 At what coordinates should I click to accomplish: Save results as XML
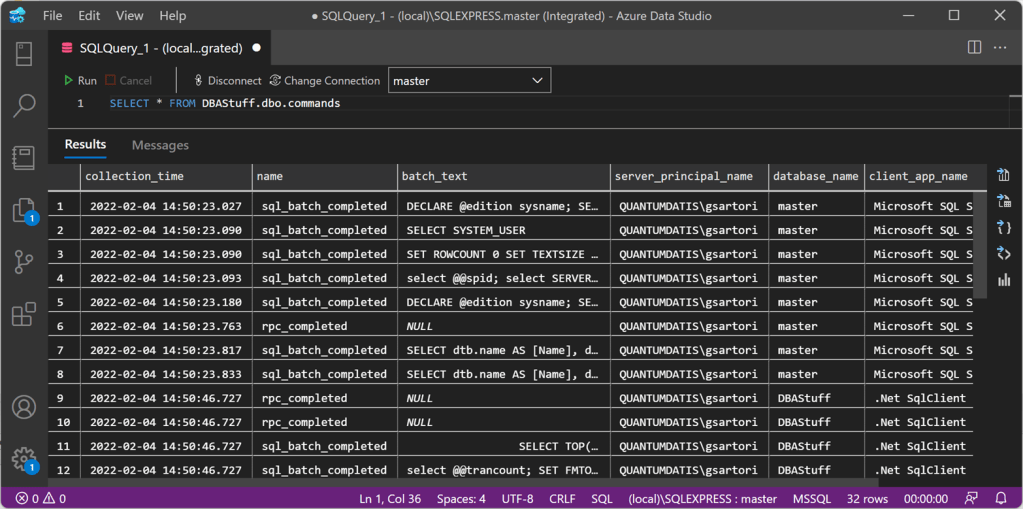(1004, 254)
